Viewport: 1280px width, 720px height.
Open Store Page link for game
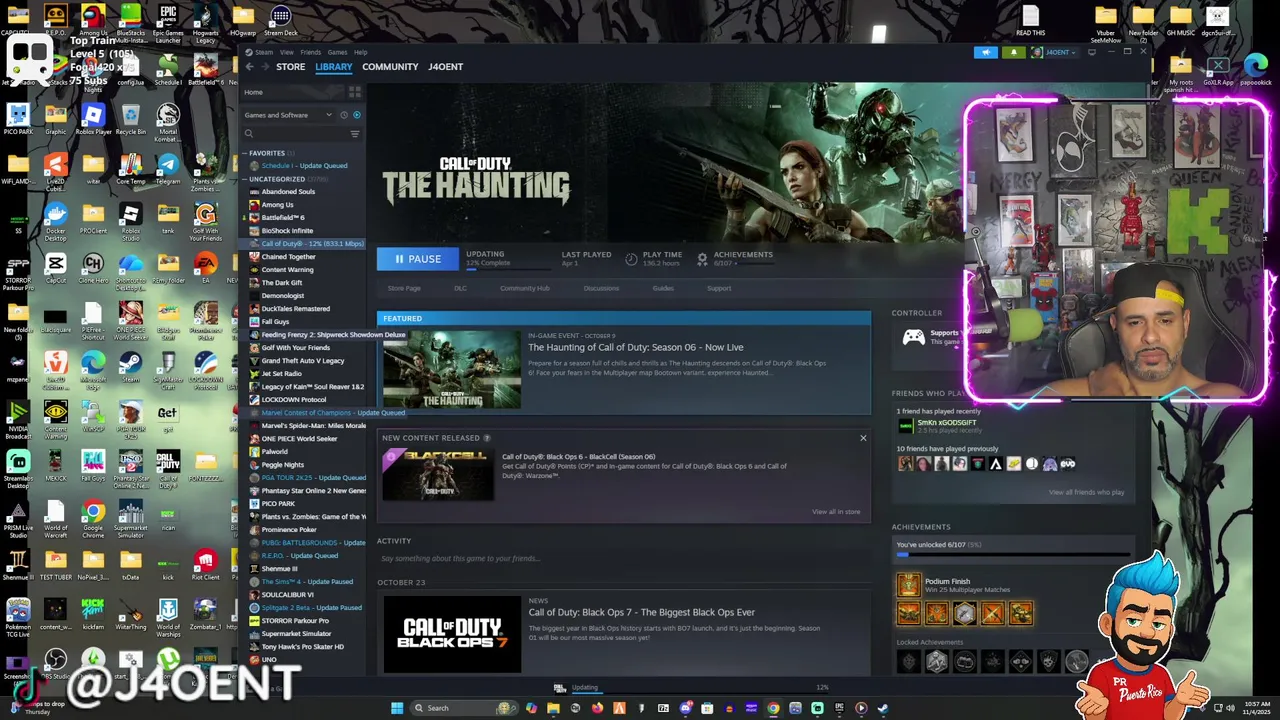404,288
